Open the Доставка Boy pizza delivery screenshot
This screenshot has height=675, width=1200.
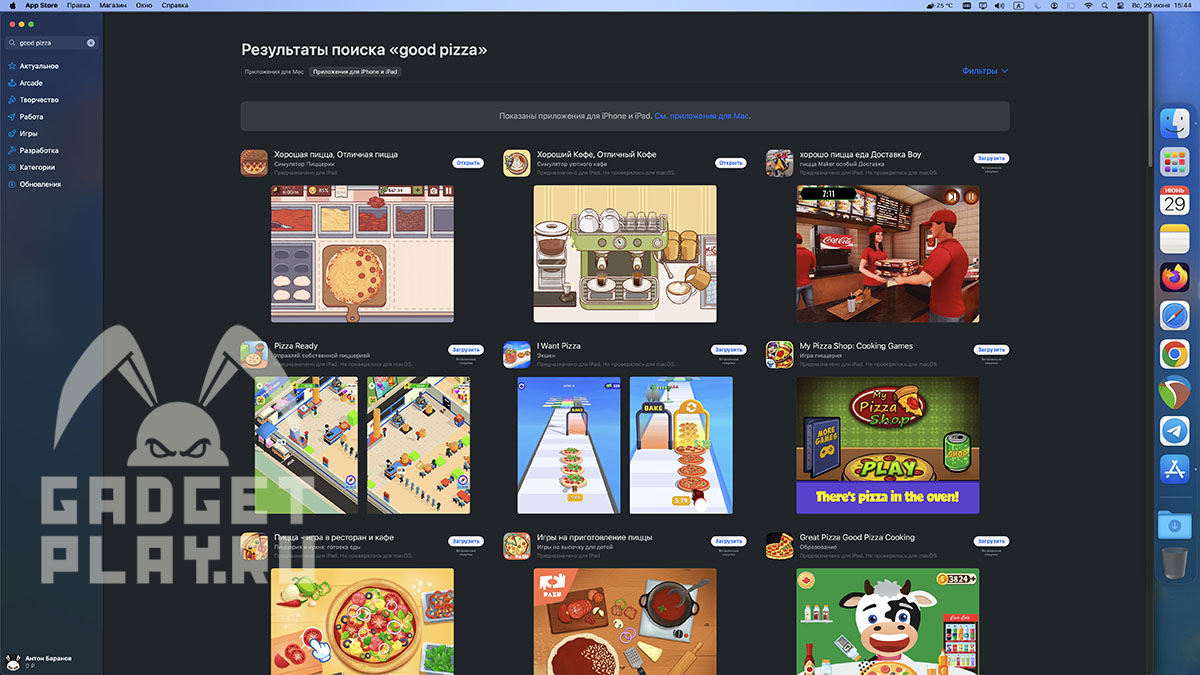pos(888,254)
